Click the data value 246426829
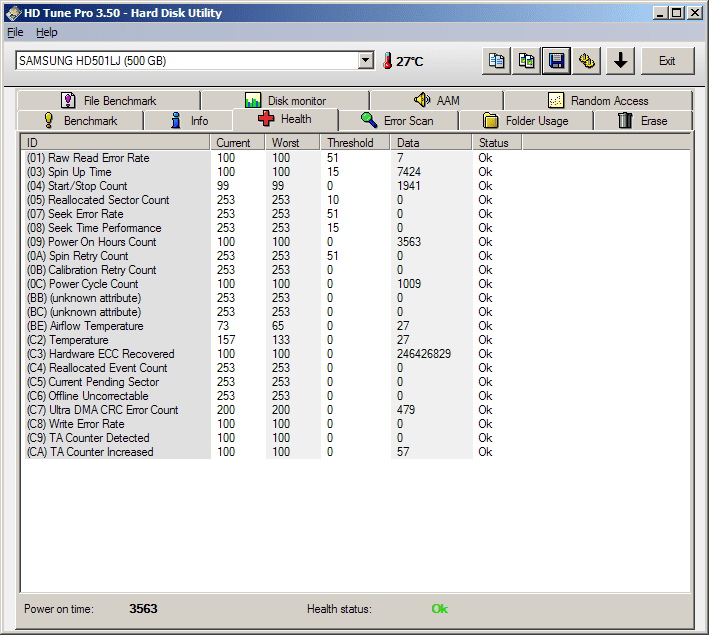Image resolution: width=709 pixels, height=635 pixels. pyautogui.click(x=424, y=354)
